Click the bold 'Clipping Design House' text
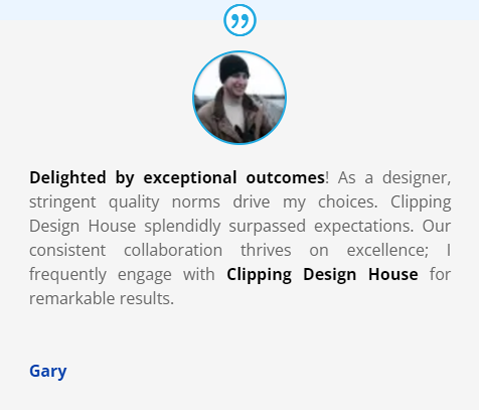479x410 pixels. [x=322, y=275]
